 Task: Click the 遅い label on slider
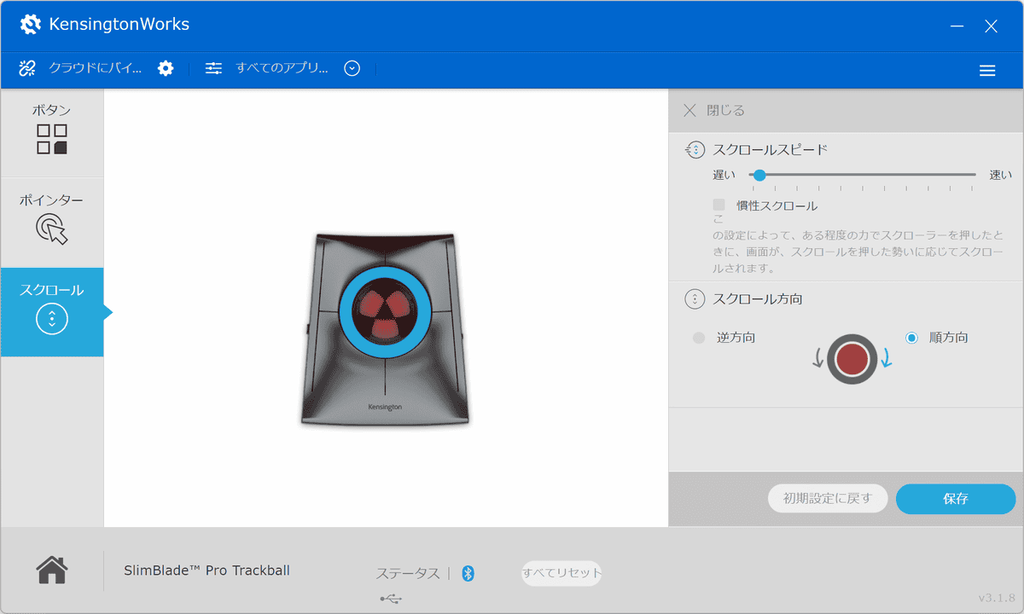[x=724, y=175]
